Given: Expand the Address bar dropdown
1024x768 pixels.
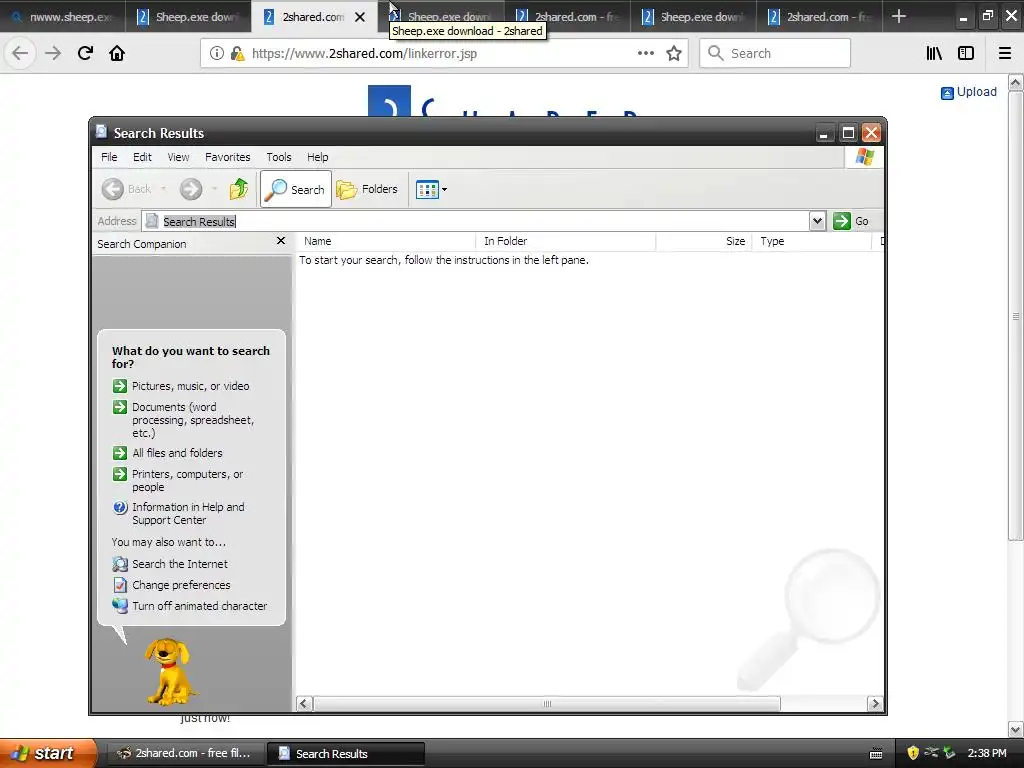Looking at the screenshot, I should tap(817, 221).
